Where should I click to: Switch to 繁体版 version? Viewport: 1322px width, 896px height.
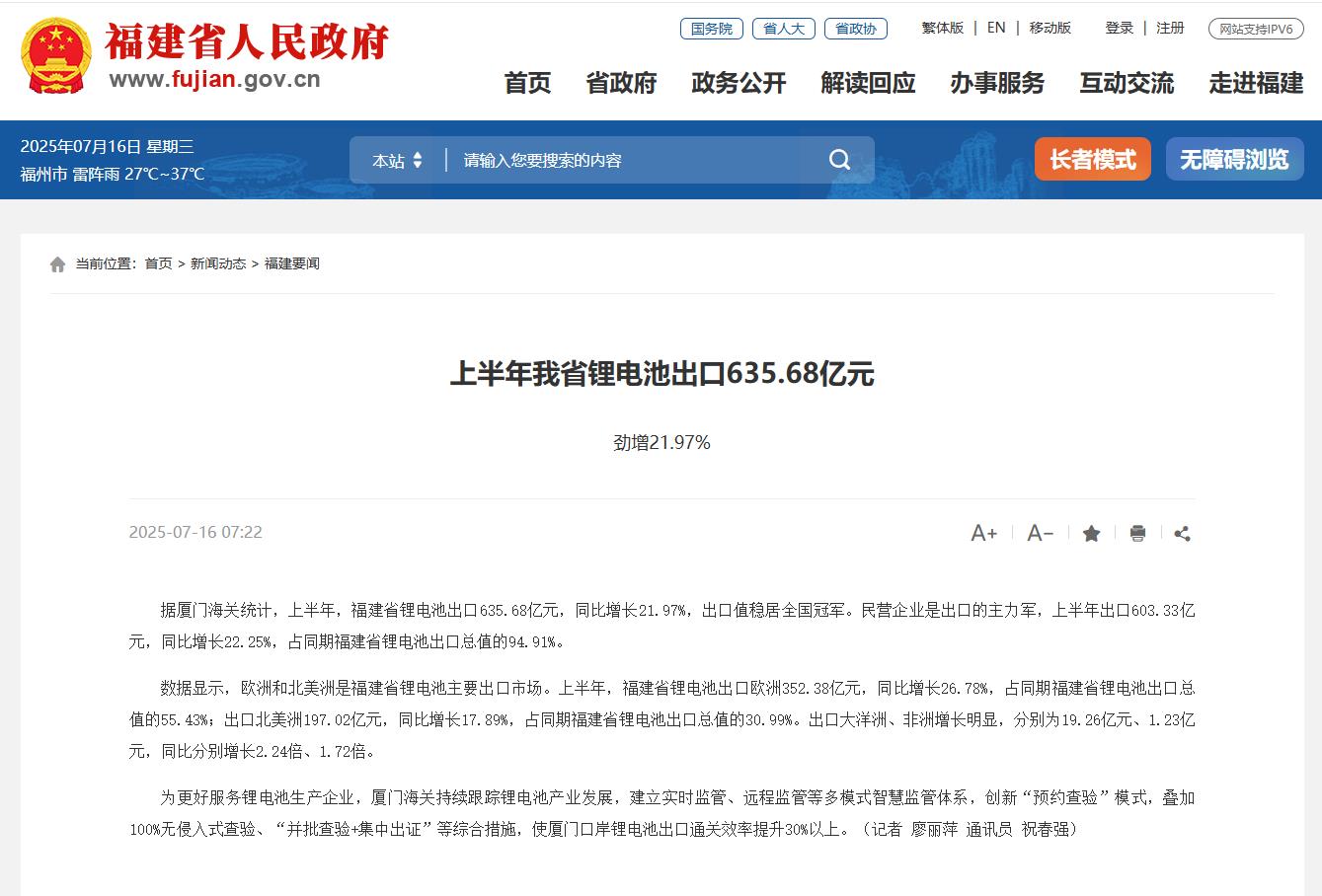coord(943,28)
